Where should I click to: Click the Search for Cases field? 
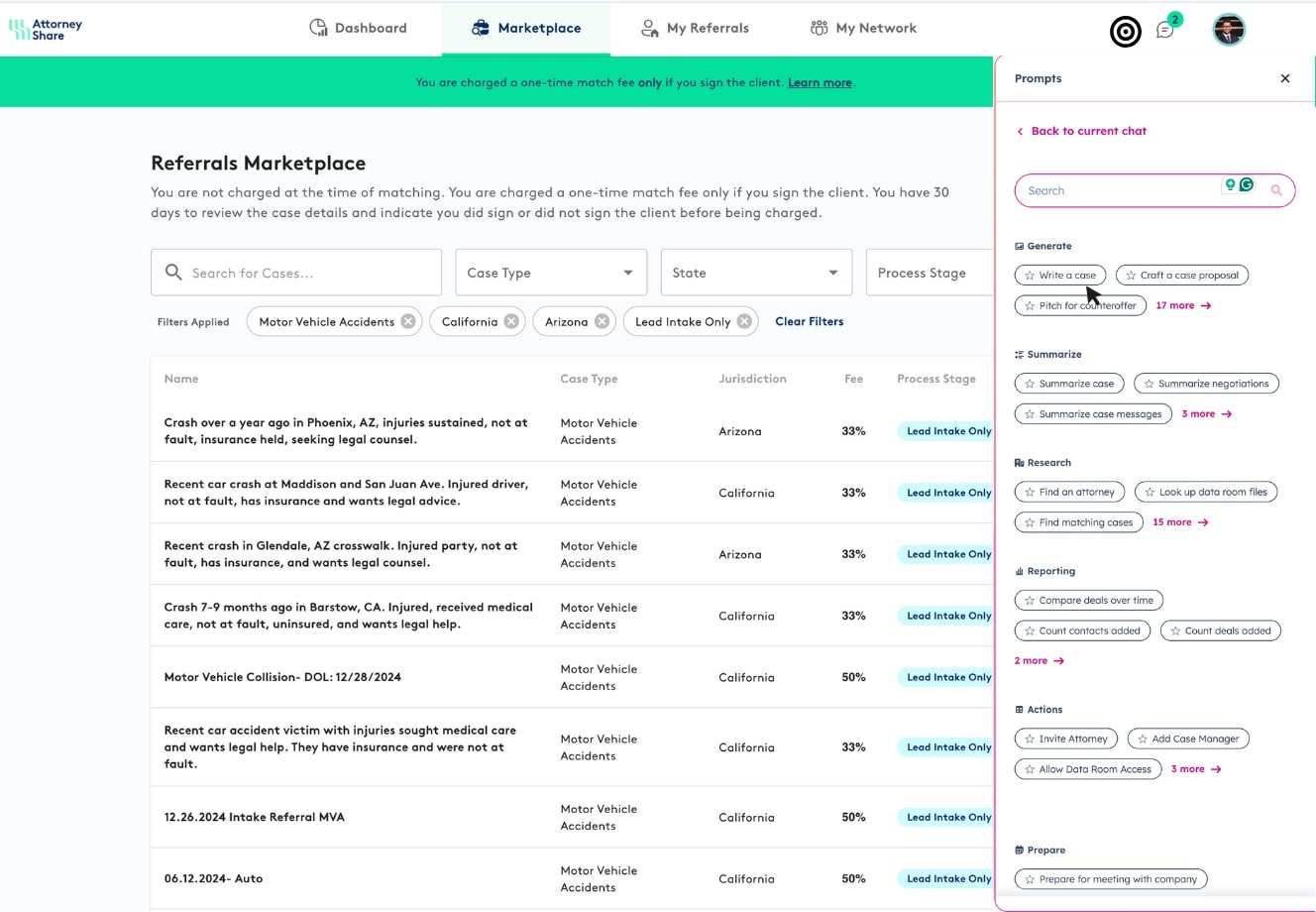coord(296,273)
